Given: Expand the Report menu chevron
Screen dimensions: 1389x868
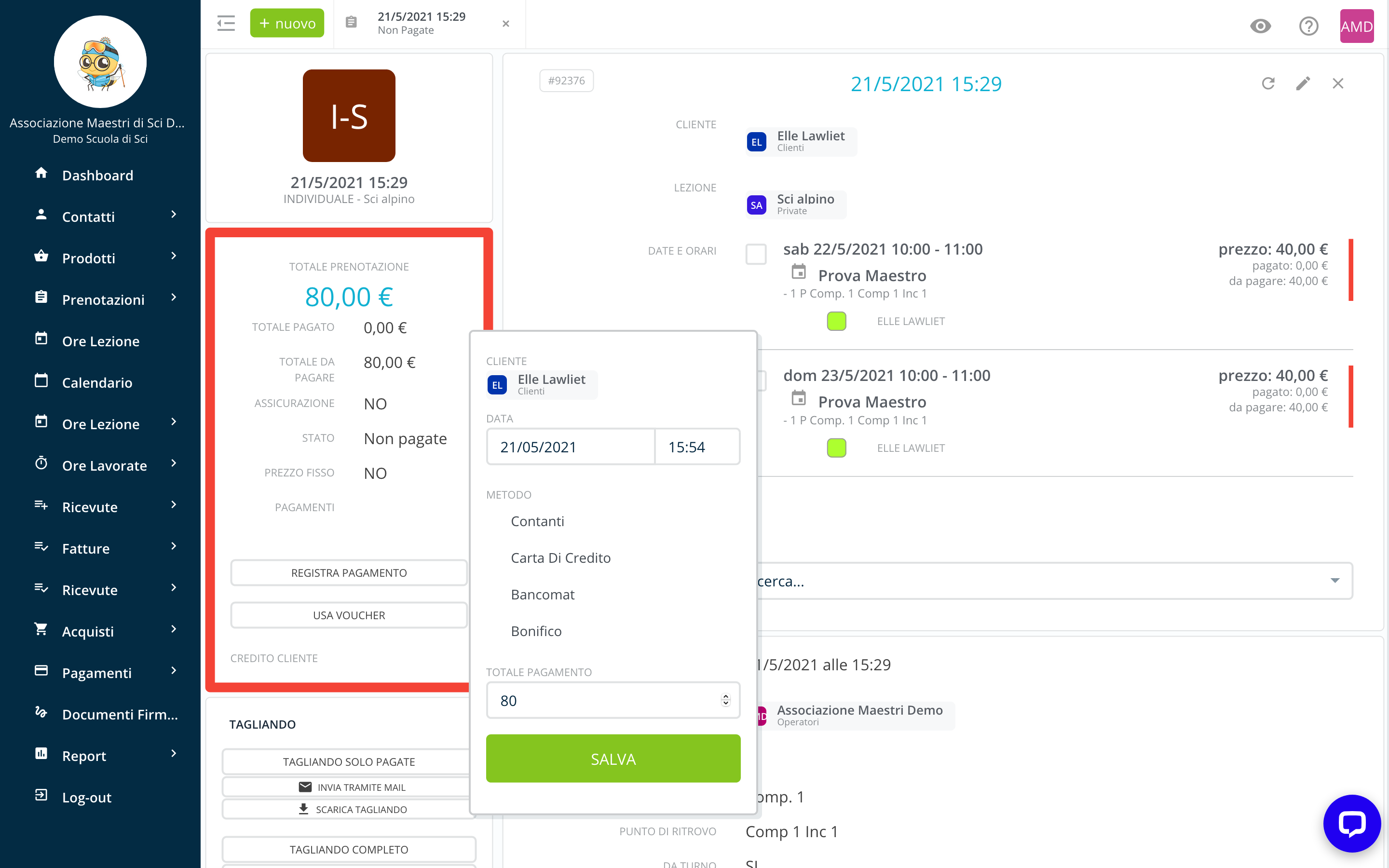Looking at the screenshot, I should [x=174, y=754].
